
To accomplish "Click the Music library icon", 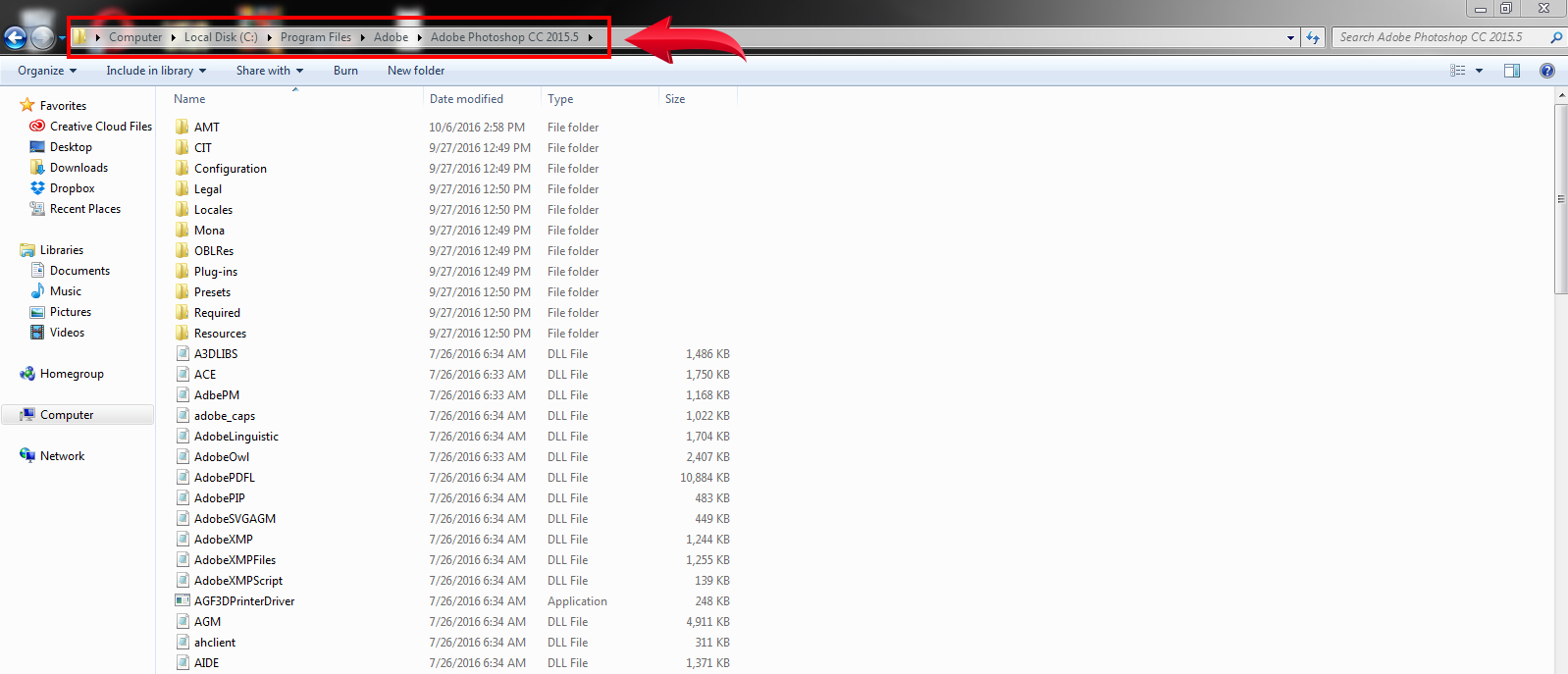I will pos(37,291).
